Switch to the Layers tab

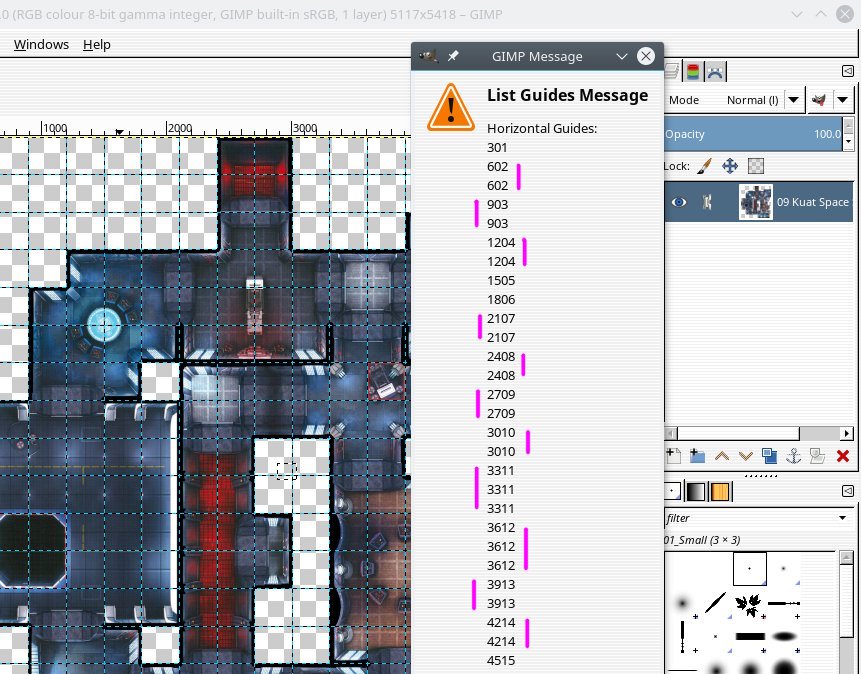(x=672, y=71)
